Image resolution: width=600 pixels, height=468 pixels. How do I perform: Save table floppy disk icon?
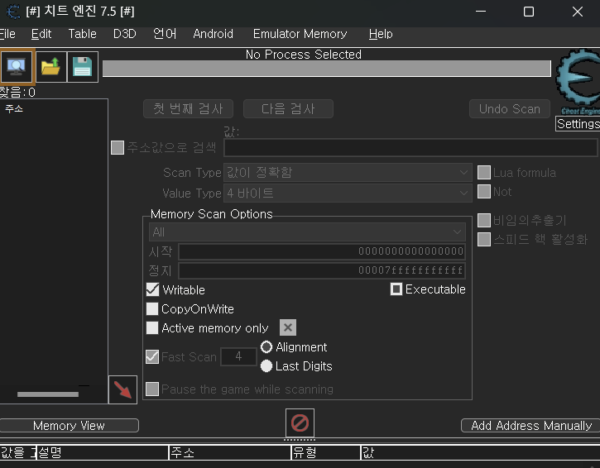click(82, 67)
